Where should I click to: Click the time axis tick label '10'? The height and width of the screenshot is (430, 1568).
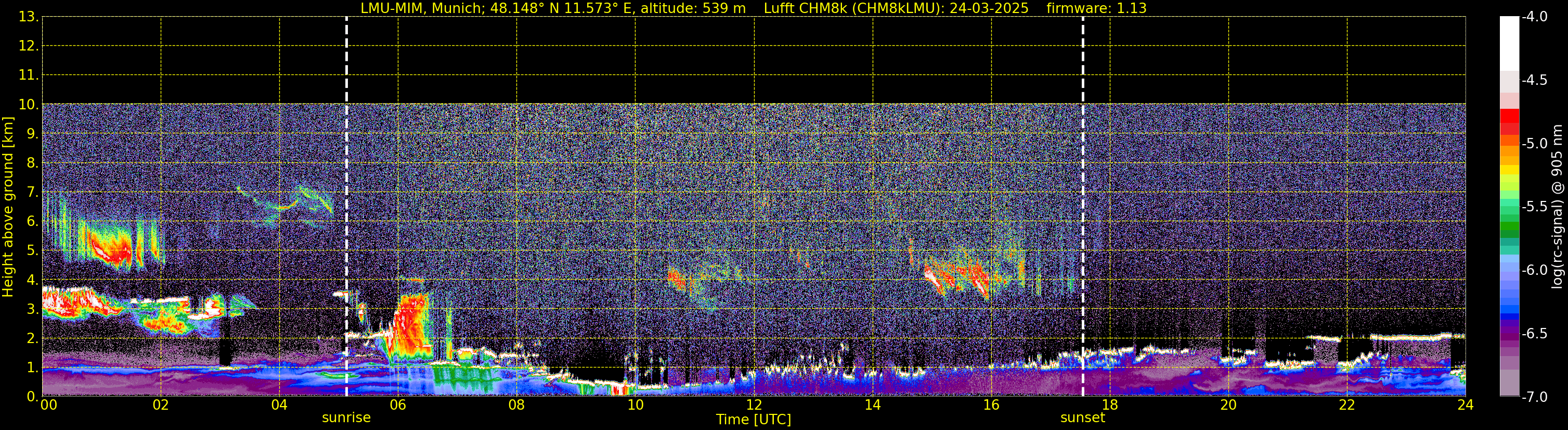(x=635, y=405)
